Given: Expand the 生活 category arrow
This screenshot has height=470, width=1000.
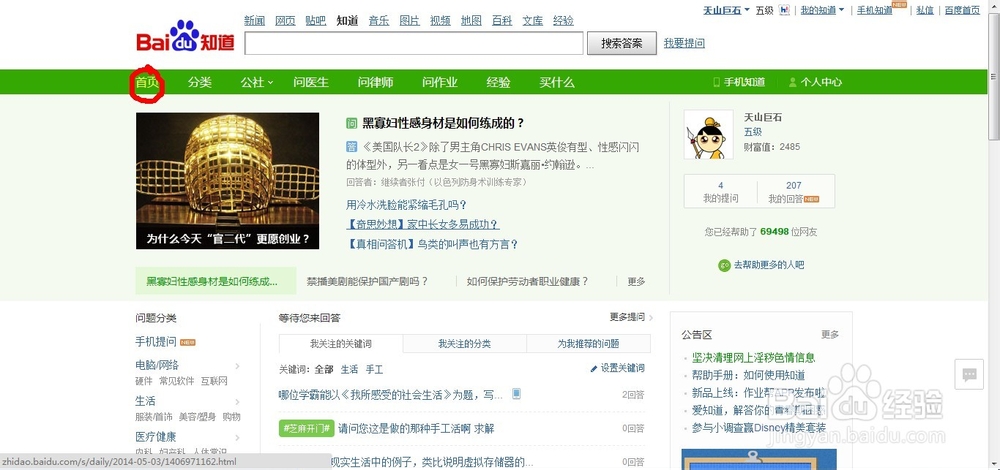Looking at the screenshot, I should tap(237, 402).
